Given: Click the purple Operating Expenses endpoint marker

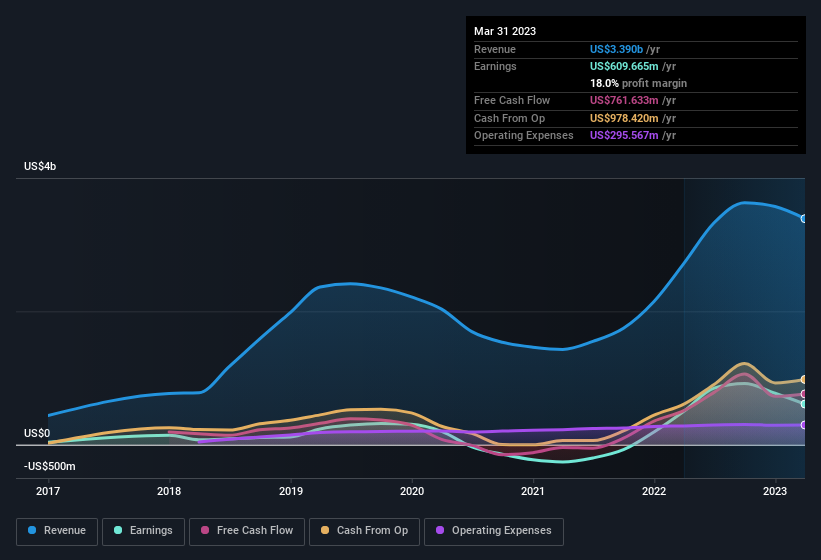Looking at the screenshot, I should click(x=804, y=425).
